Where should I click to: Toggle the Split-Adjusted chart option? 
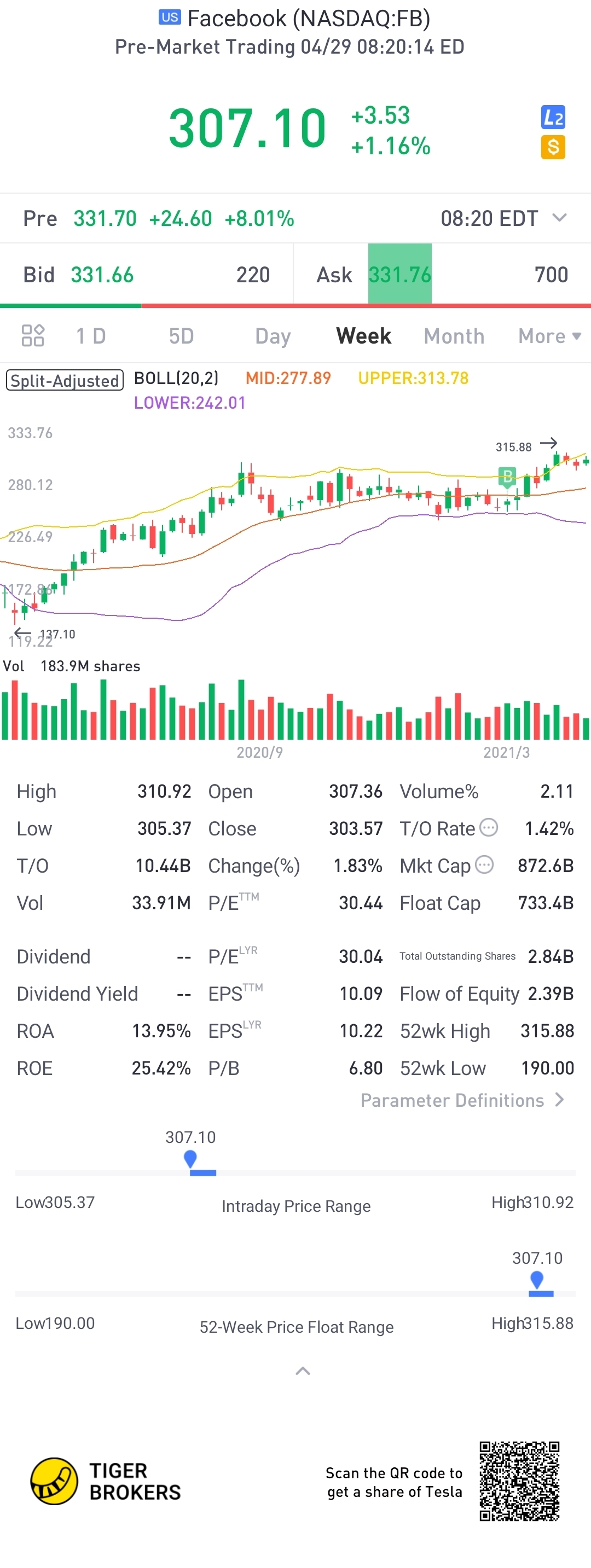point(65,380)
